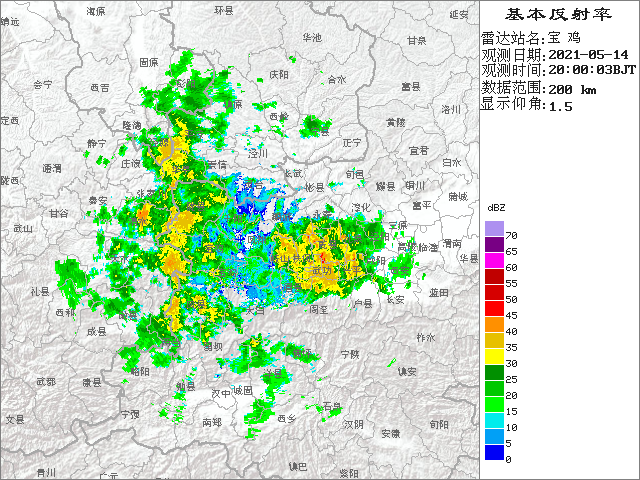Image resolution: width=640 pixels, height=480 pixels.
Task: Select the magenta legend color swatch
Action: tap(494, 261)
